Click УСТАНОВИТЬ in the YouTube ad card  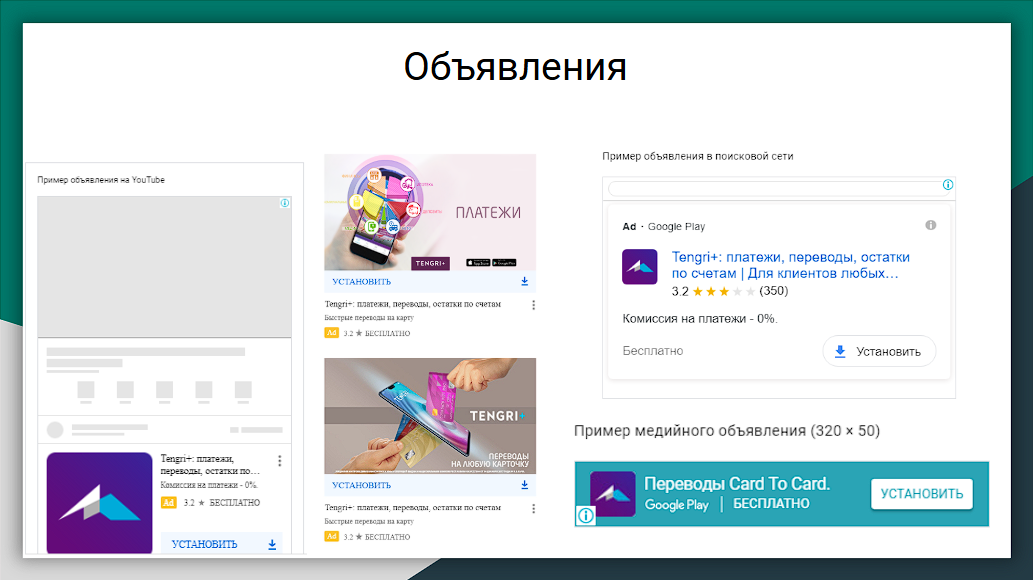click(204, 544)
